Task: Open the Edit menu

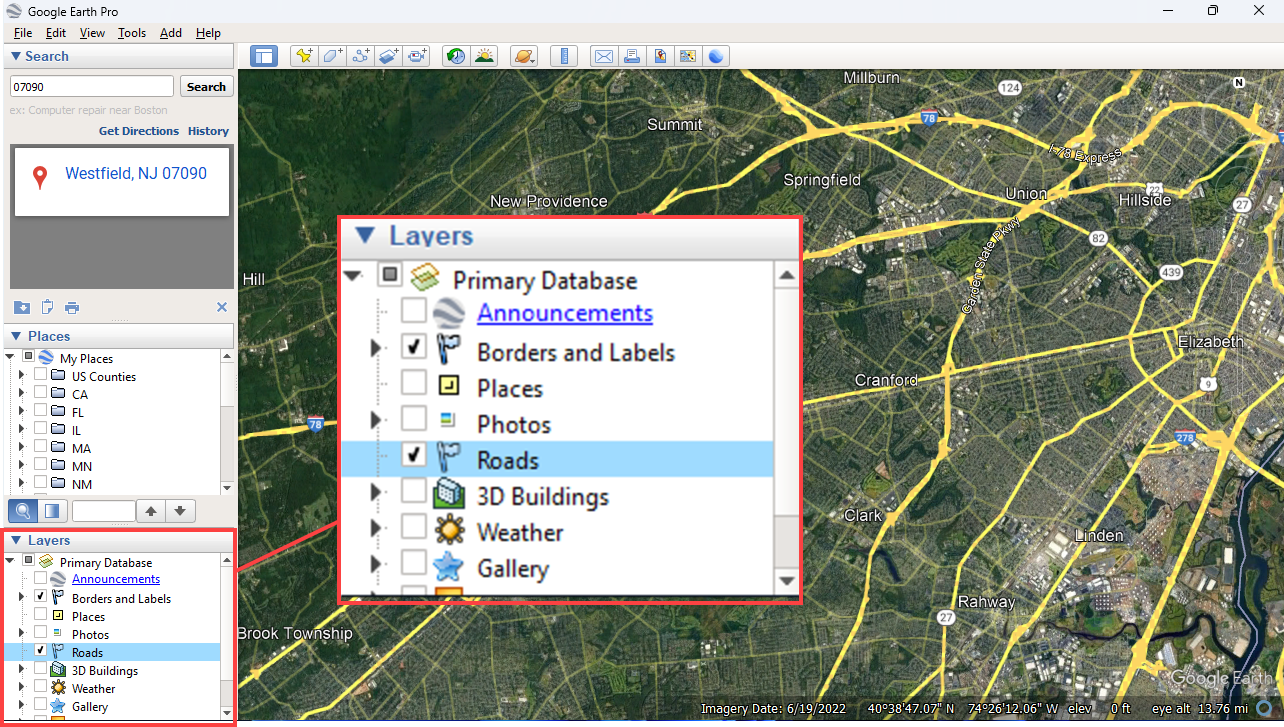Action: [x=56, y=33]
